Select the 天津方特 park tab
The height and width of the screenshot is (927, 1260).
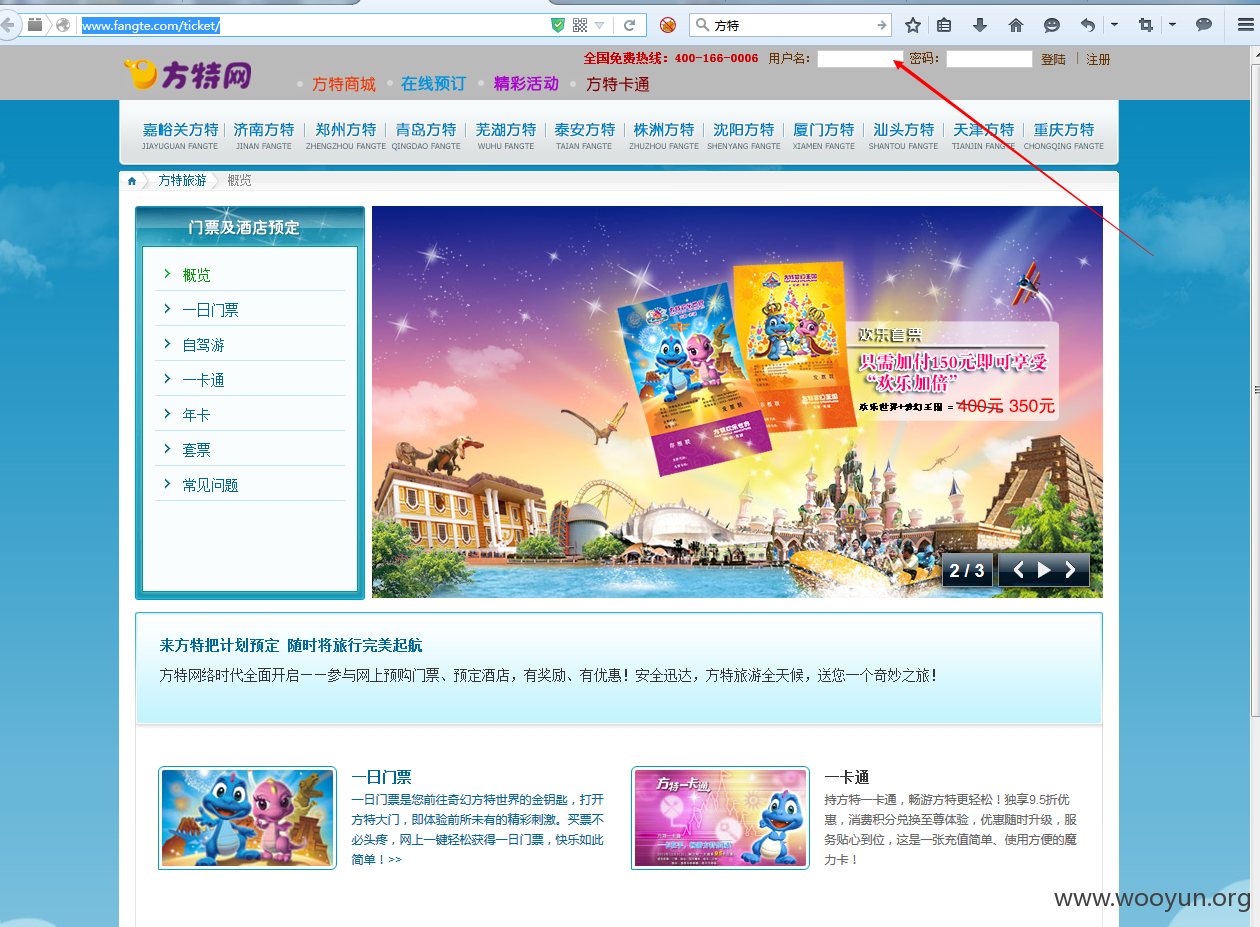coord(984,135)
